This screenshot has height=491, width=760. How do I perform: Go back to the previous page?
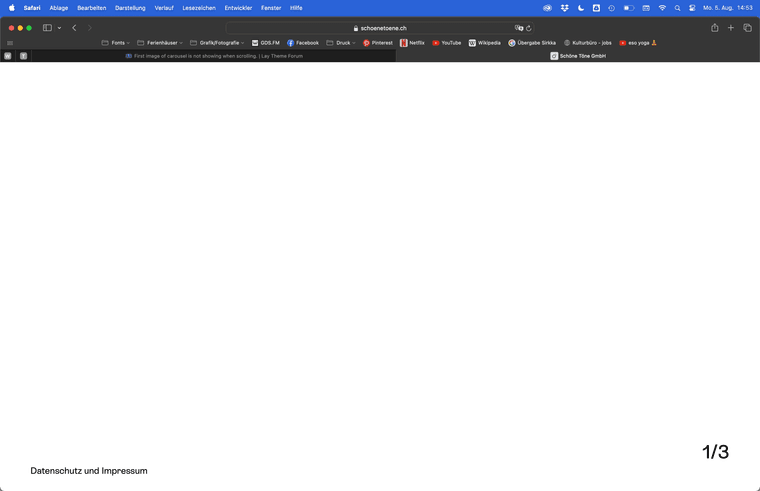74,28
